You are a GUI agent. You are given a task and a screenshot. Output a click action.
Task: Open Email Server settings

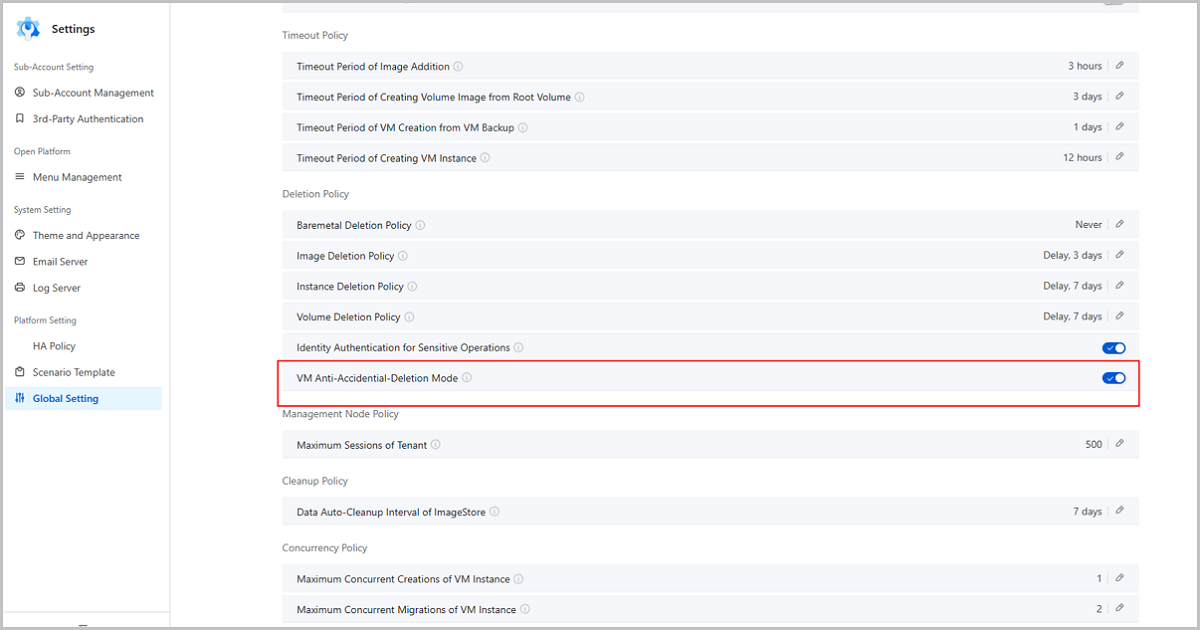tap(60, 262)
